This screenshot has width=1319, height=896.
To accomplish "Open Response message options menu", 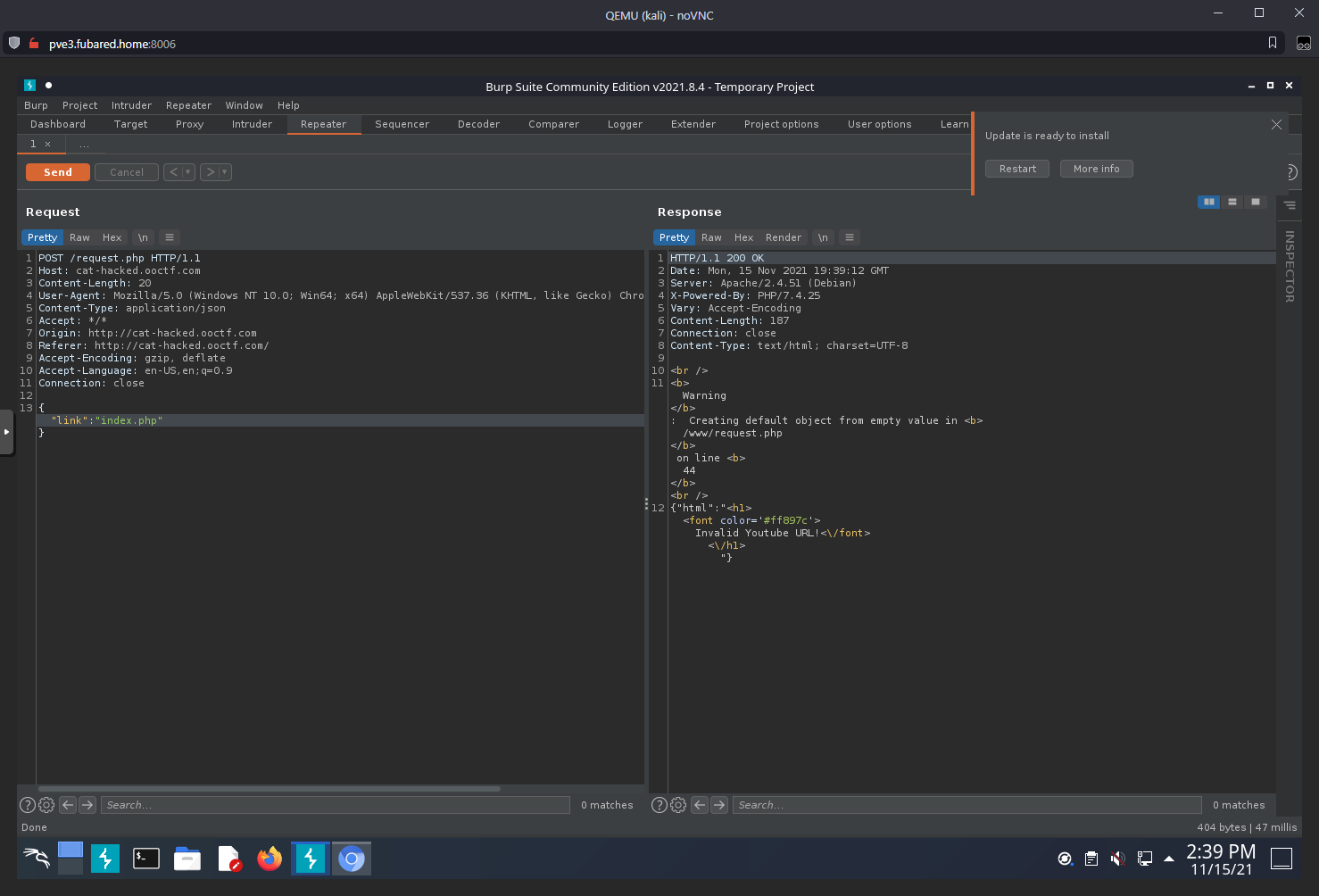I will 850,237.
